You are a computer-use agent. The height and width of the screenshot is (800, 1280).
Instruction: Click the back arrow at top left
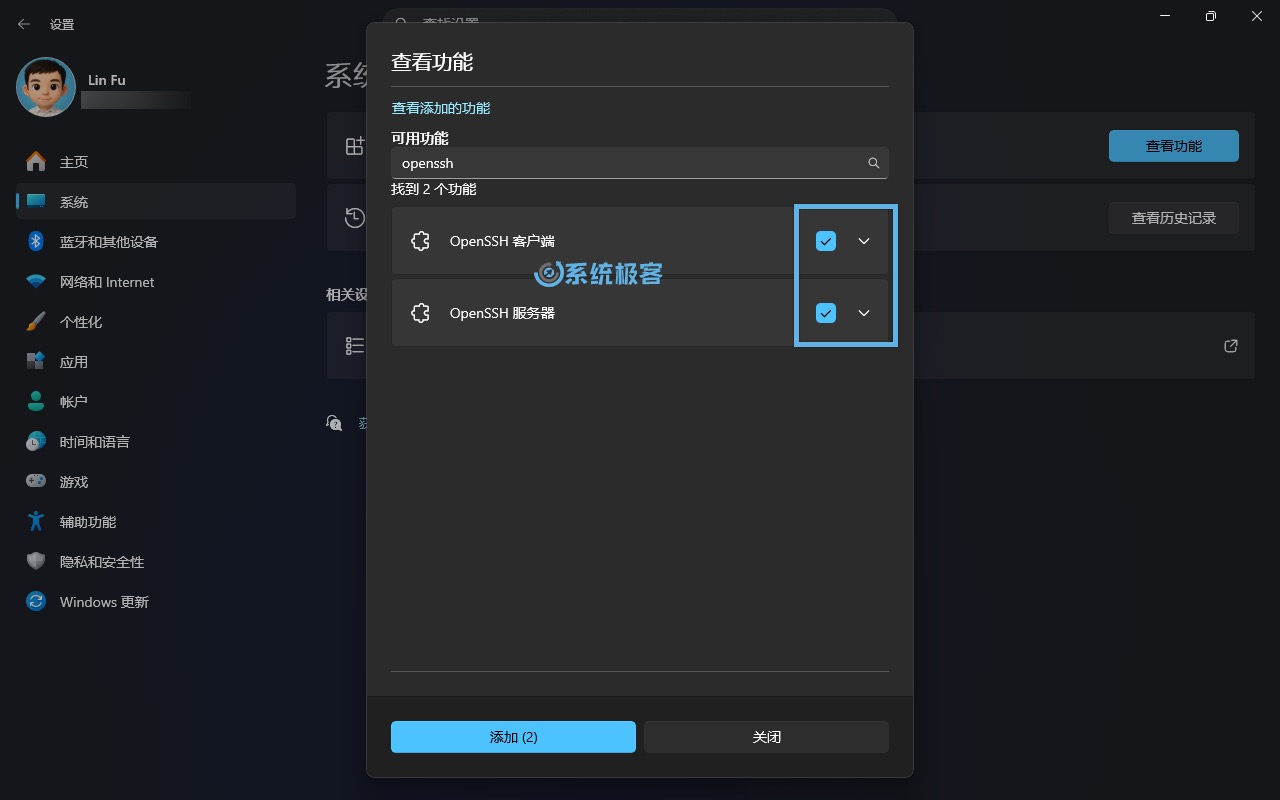(x=22, y=24)
